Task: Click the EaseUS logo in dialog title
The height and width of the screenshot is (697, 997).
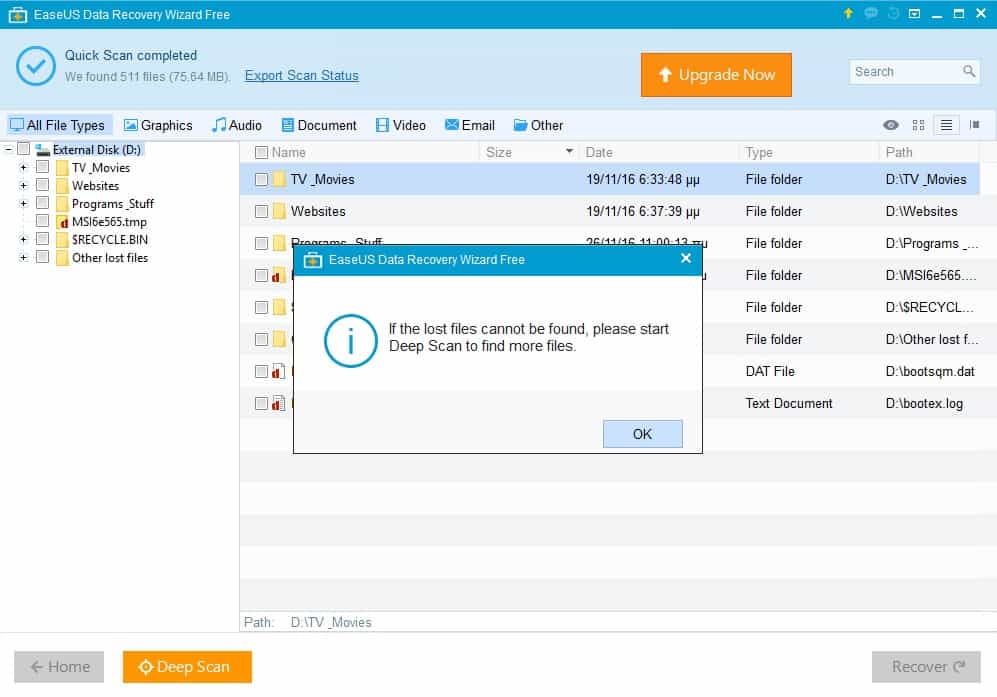Action: [x=312, y=259]
